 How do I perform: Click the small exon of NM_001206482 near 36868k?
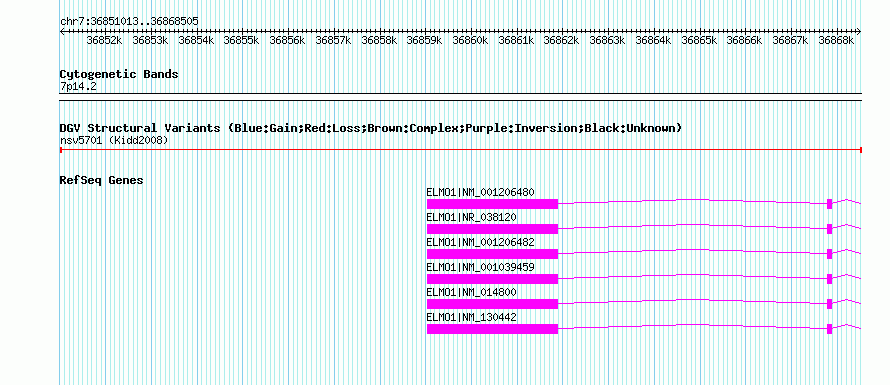pyautogui.click(x=829, y=254)
